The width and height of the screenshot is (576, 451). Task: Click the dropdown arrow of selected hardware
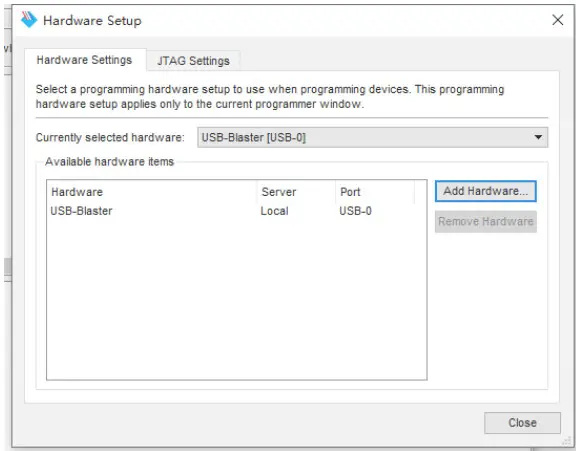pyautogui.click(x=538, y=137)
